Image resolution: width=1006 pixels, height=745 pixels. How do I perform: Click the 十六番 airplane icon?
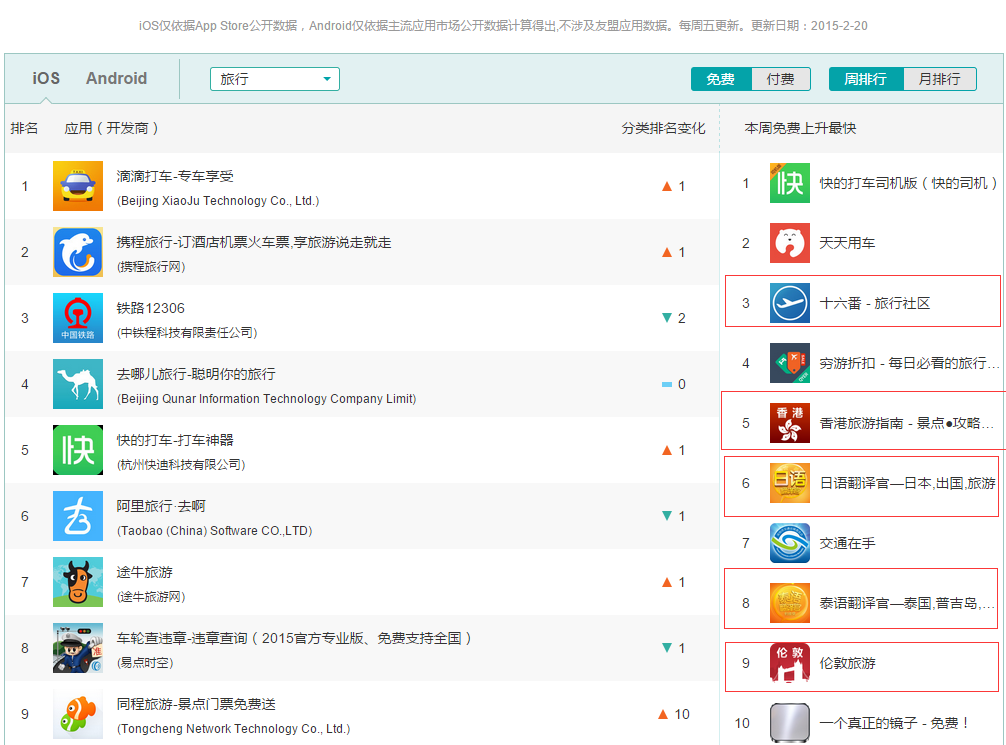pos(790,303)
